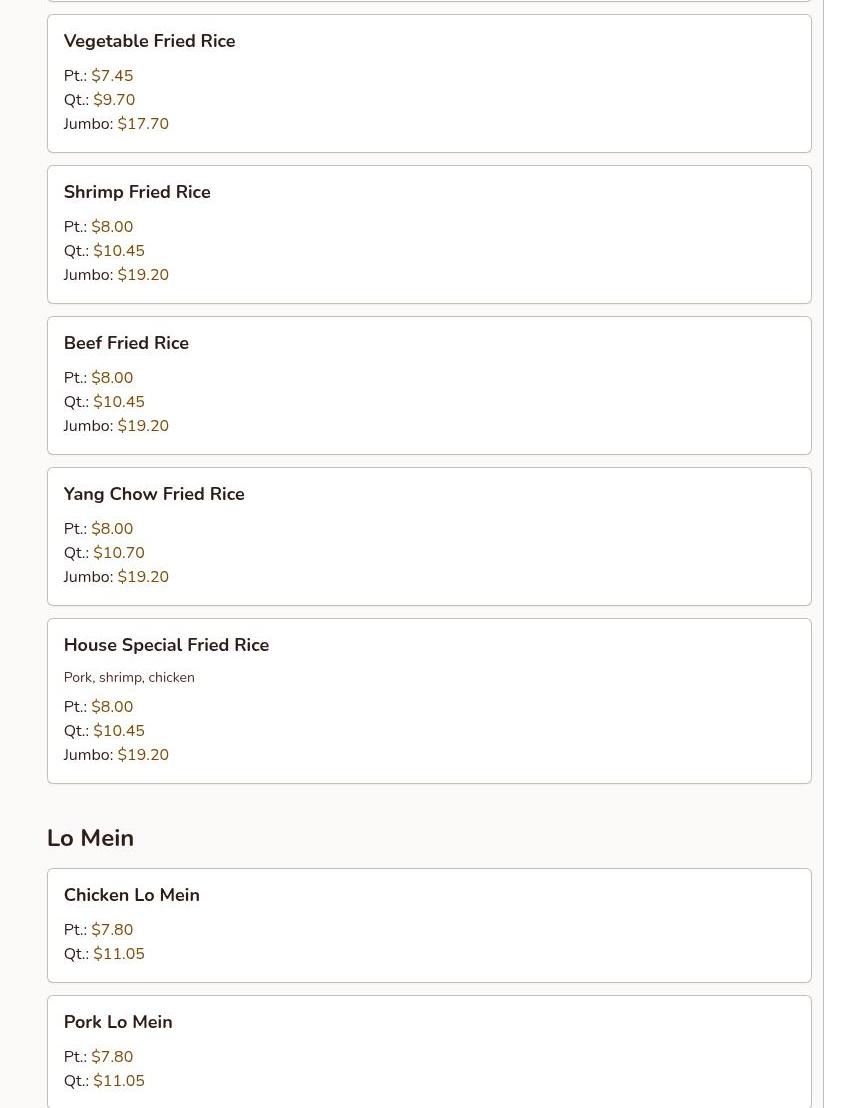Click the "Pork, shrimp, chicken" description text

129,678
